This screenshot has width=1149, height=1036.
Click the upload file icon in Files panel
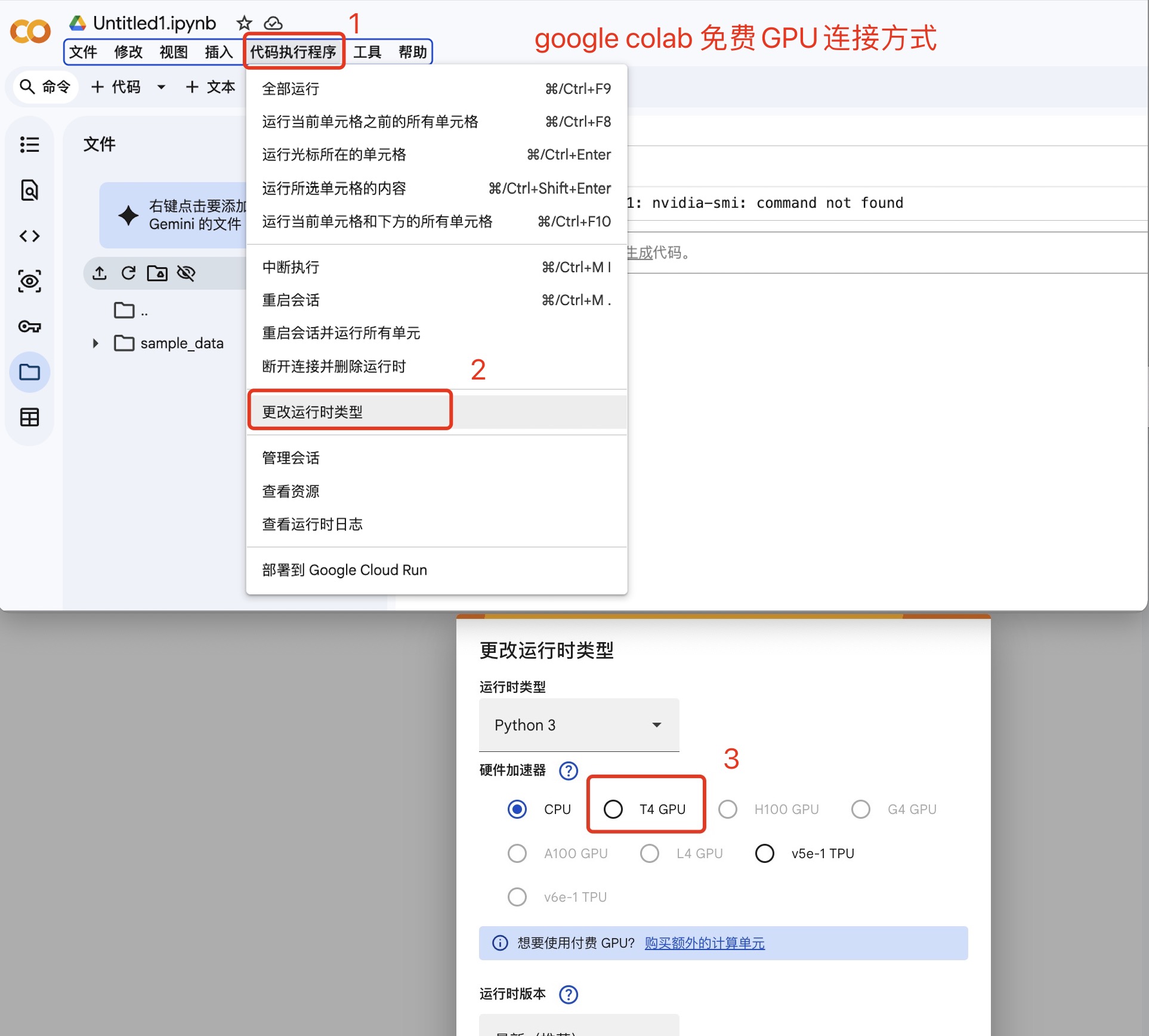tap(100, 273)
